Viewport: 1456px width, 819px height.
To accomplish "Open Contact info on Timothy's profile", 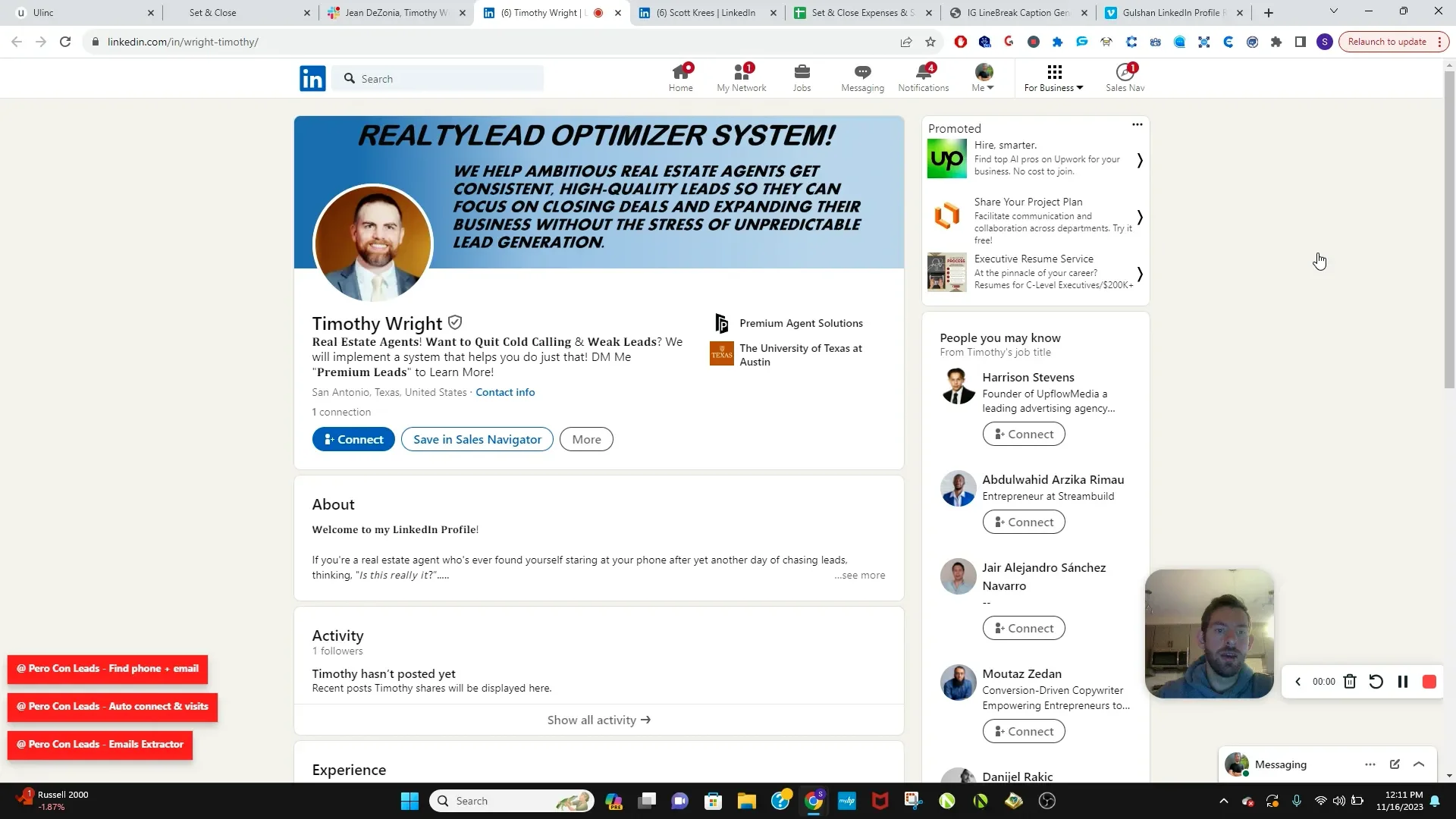I will pyautogui.click(x=505, y=392).
